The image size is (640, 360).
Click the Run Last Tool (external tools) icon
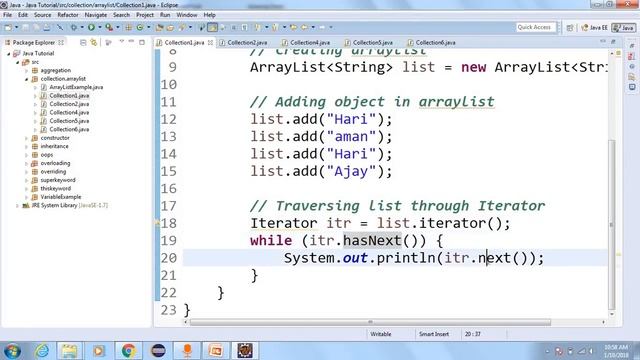[109, 27]
